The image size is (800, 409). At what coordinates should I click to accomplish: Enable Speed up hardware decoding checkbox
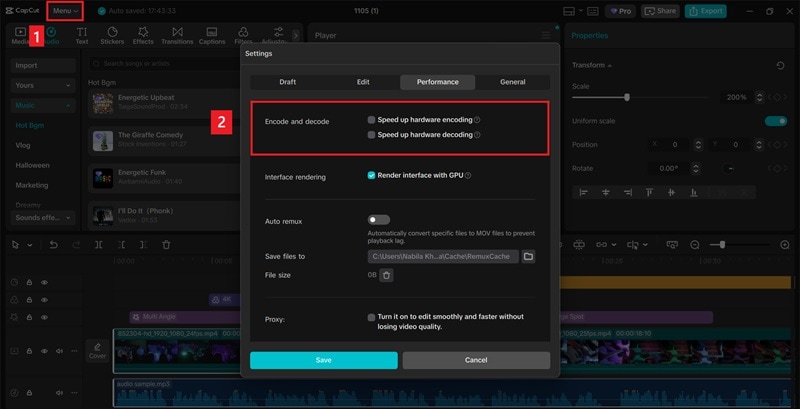371,135
